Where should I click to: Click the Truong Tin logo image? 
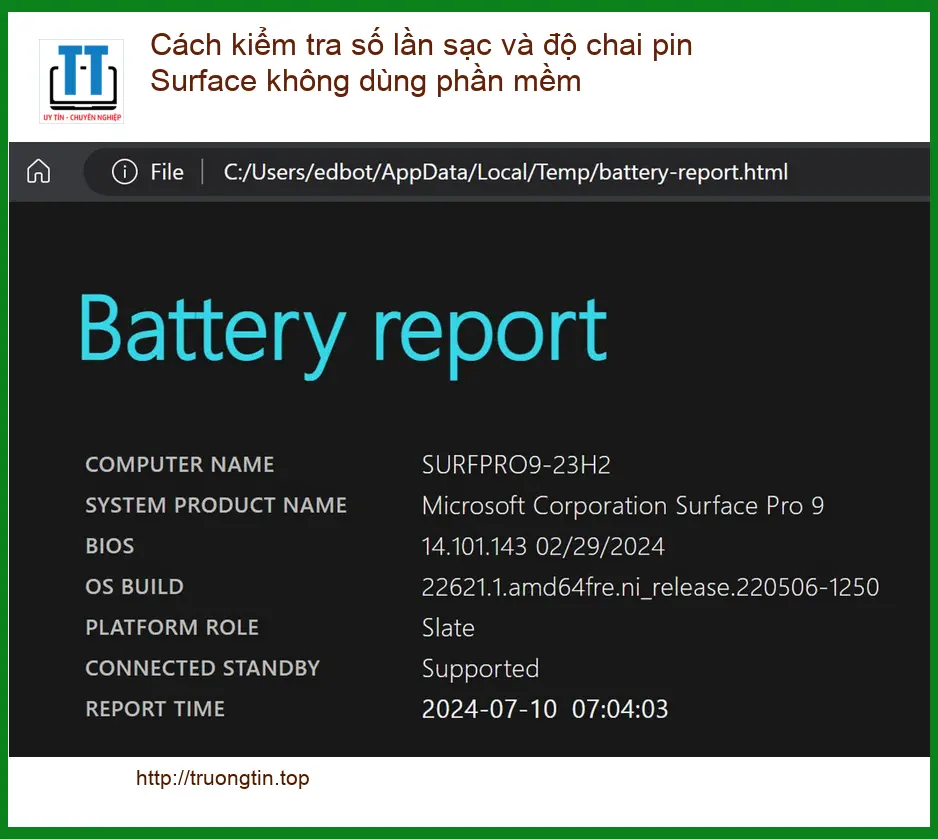(x=81, y=81)
